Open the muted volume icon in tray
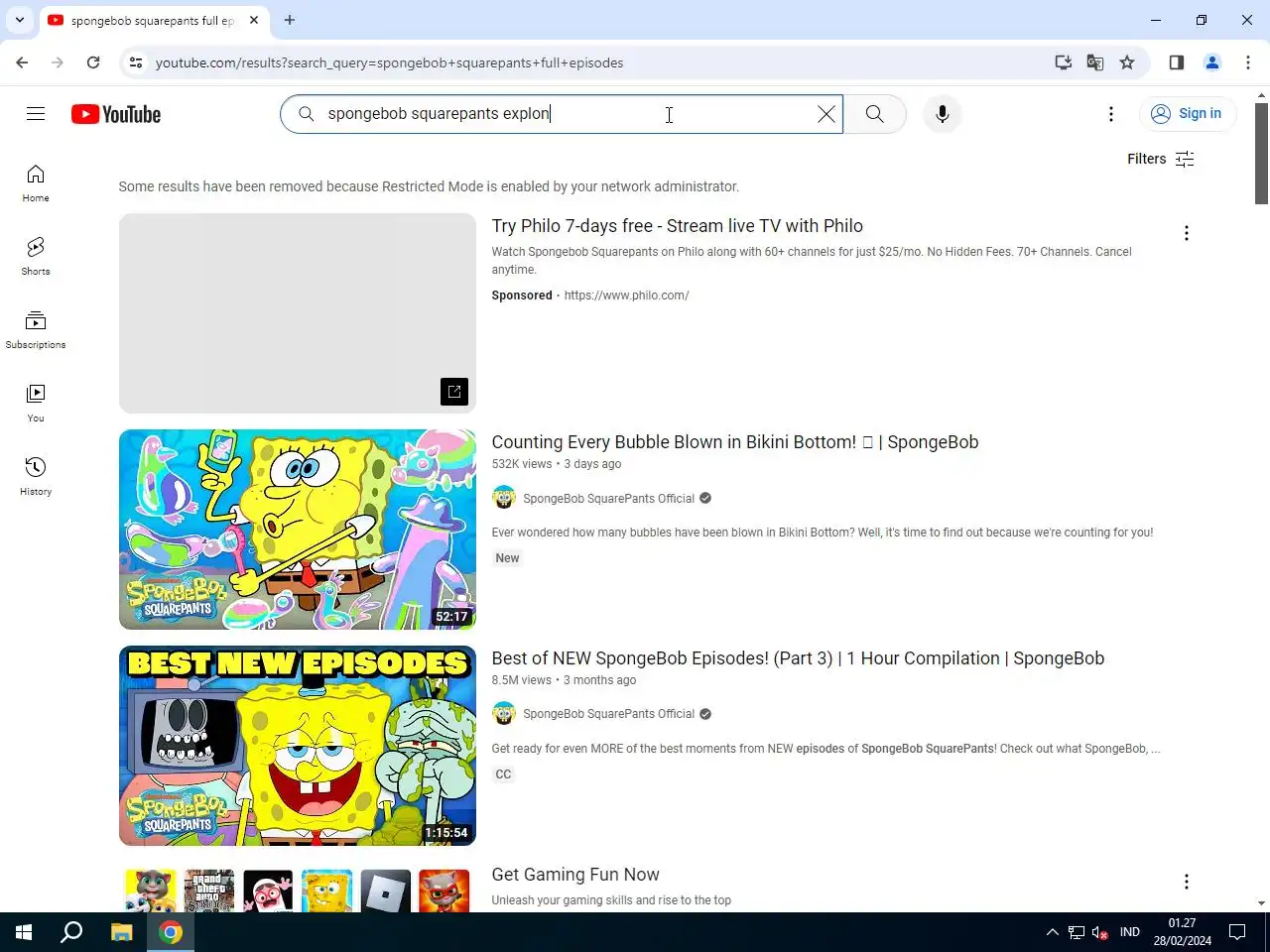This screenshot has width=1270, height=952. coord(1100,932)
